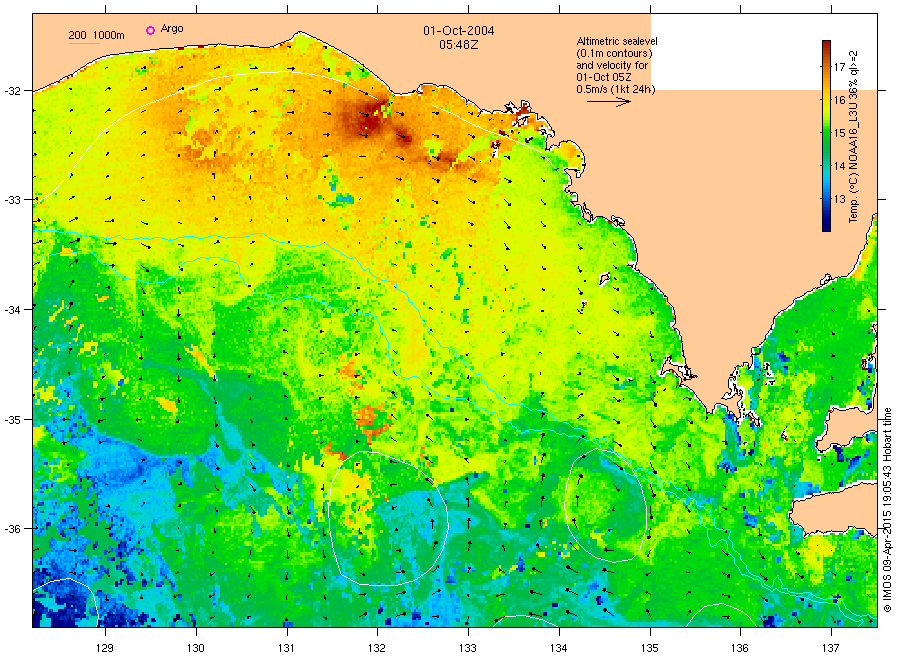Click latitude axis label '-34'
This screenshot has height=660, width=900.
pyautogui.click(x=13, y=310)
